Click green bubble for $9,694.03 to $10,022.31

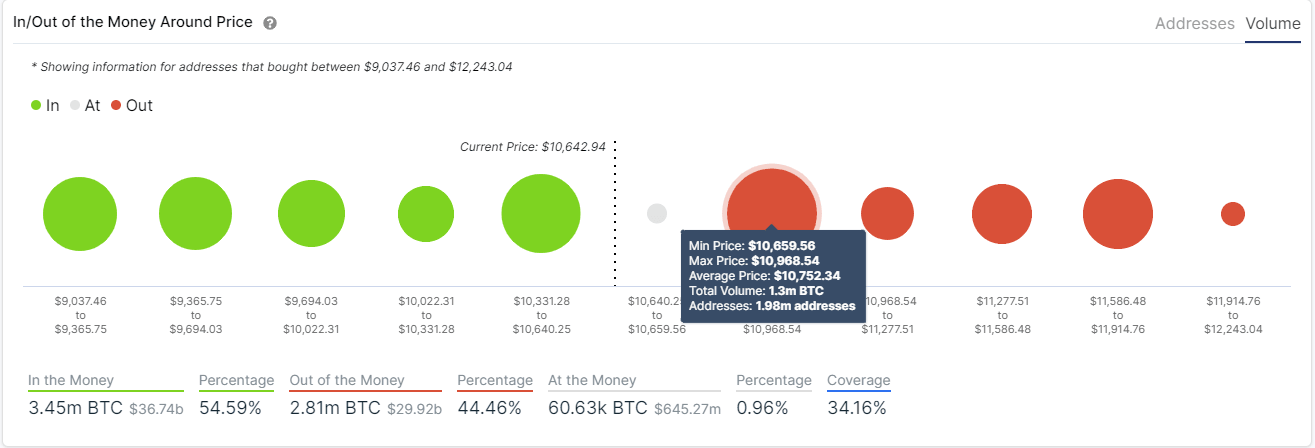point(312,214)
